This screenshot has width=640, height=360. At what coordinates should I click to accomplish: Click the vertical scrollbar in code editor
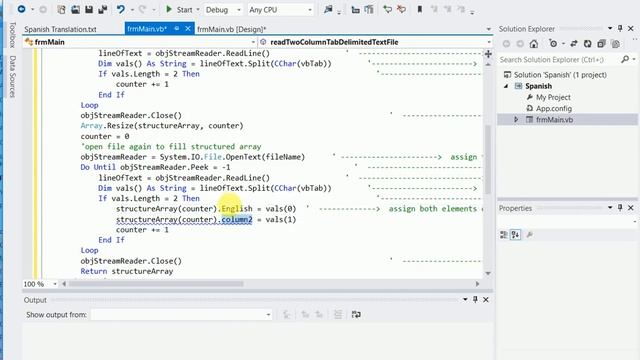coord(488,160)
